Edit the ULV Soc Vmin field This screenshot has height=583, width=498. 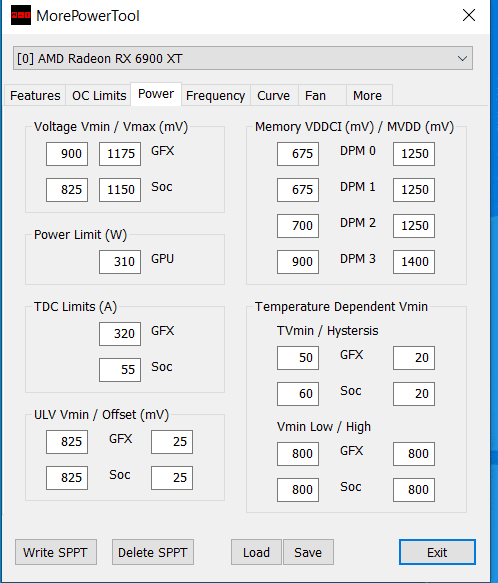click(x=67, y=478)
